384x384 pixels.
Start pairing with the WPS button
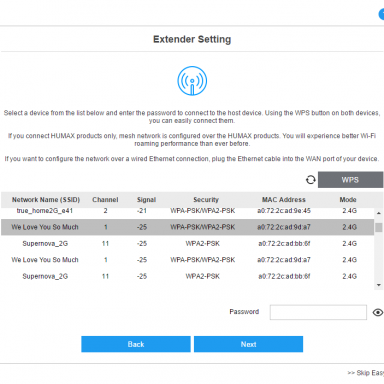click(350, 180)
